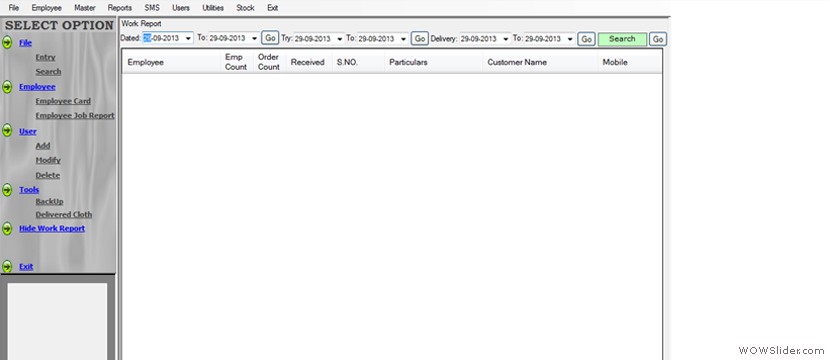Open the Master menu
The width and height of the screenshot is (830, 360).
coord(85,8)
